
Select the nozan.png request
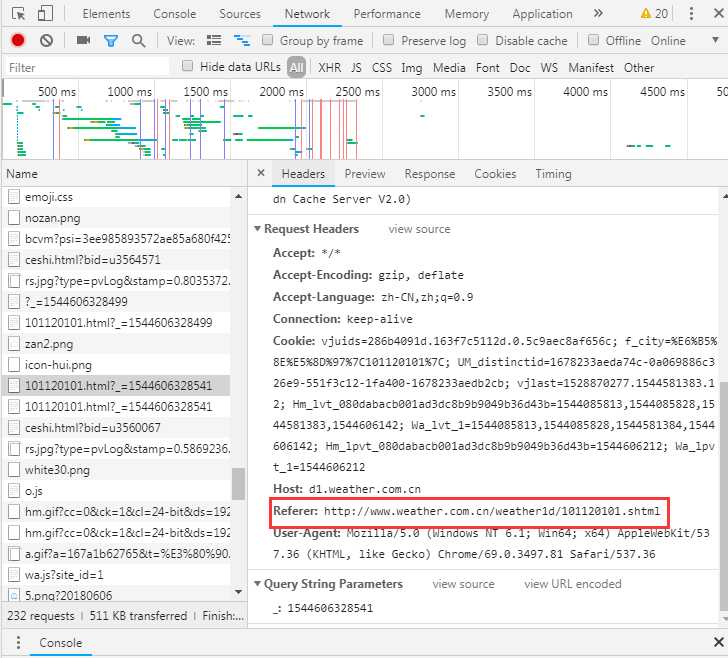click(x=118, y=218)
